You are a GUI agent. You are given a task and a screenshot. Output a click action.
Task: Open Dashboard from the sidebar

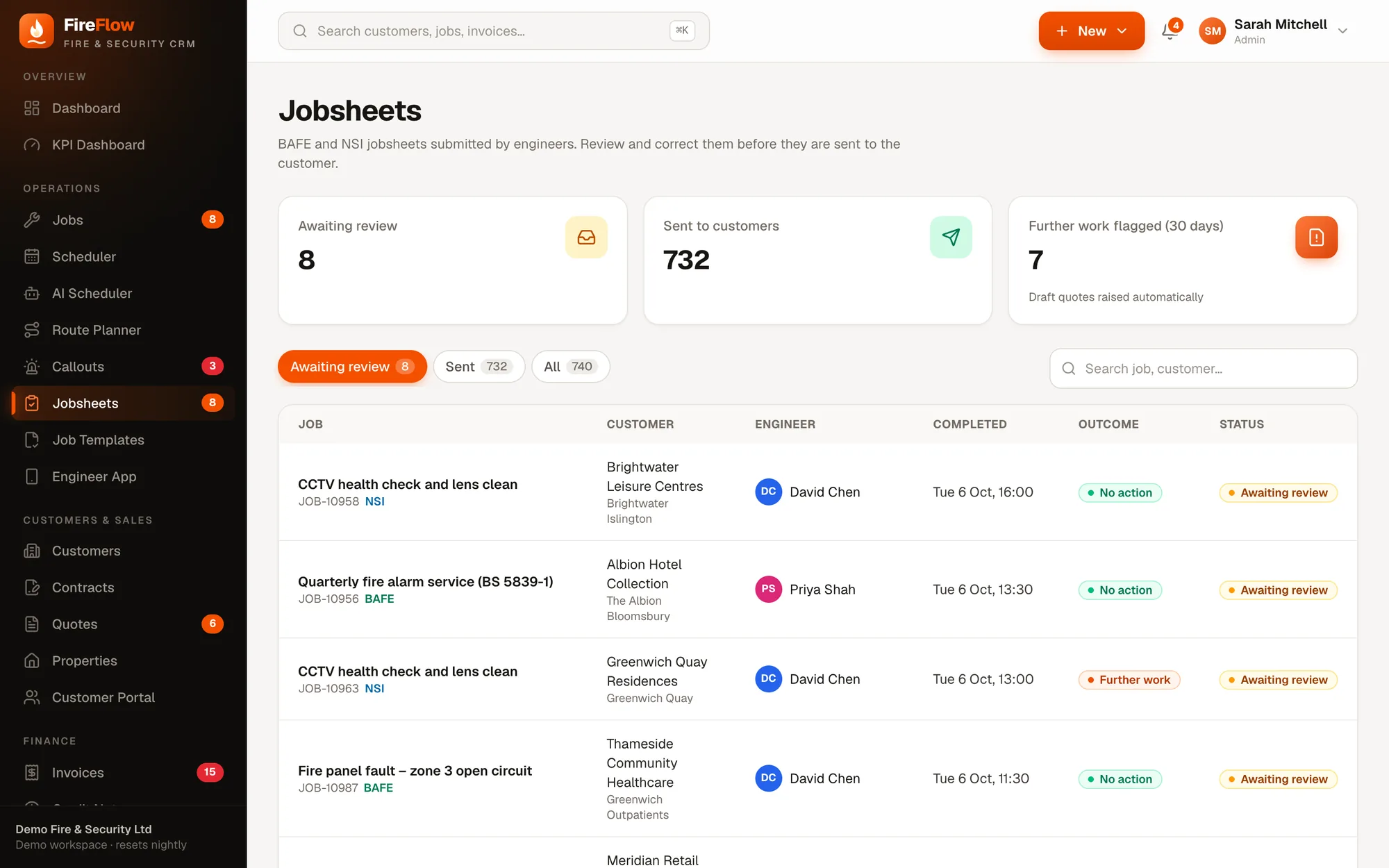(124, 108)
